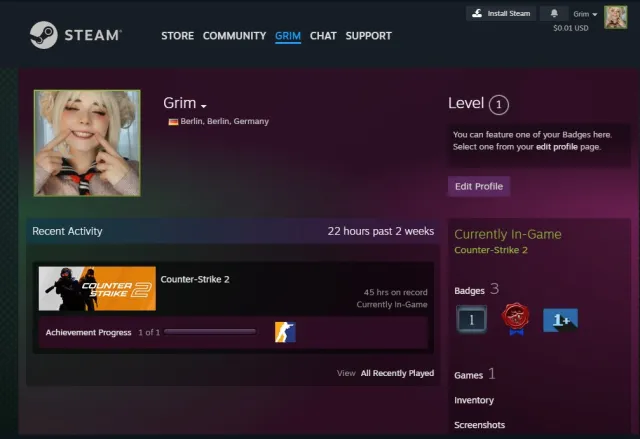Go to the CHAT menu item
This screenshot has width=640, height=439.
point(323,36)
